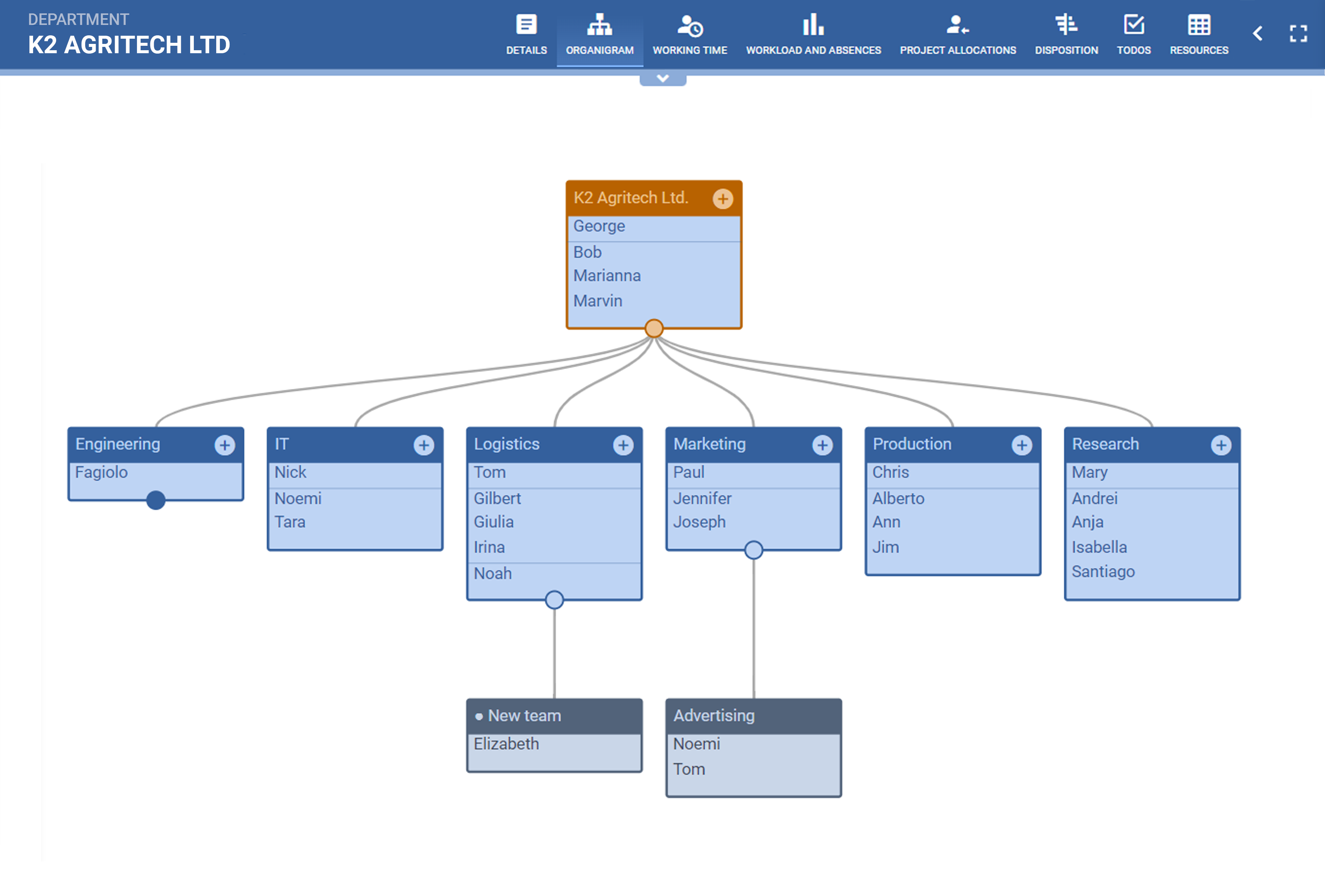Switch to Working Time tab
1325x896 pixels.
690,35
